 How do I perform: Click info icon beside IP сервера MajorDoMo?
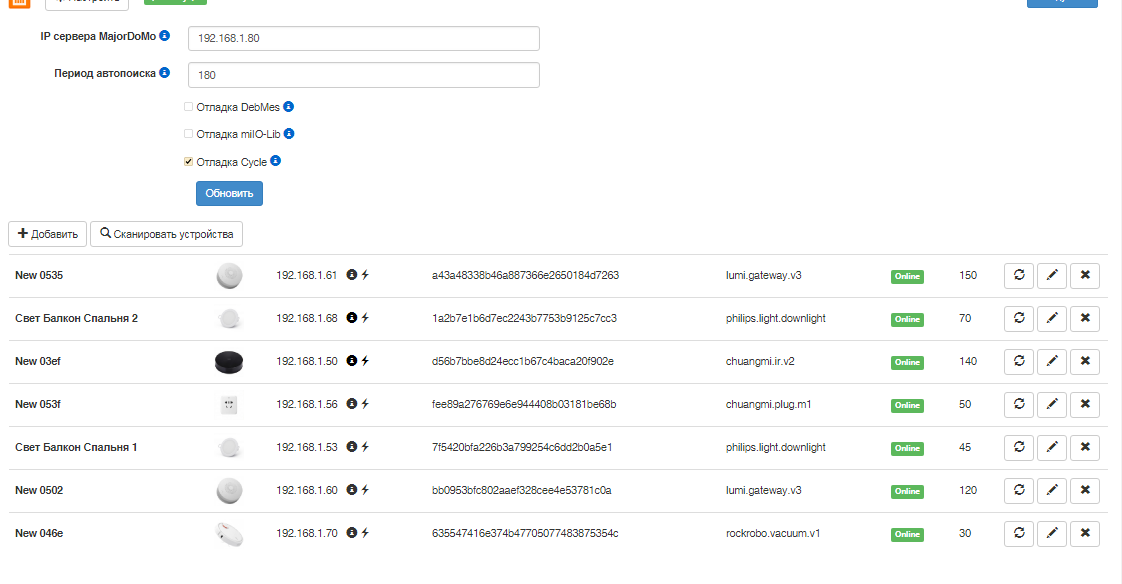[x=165, y=35]
